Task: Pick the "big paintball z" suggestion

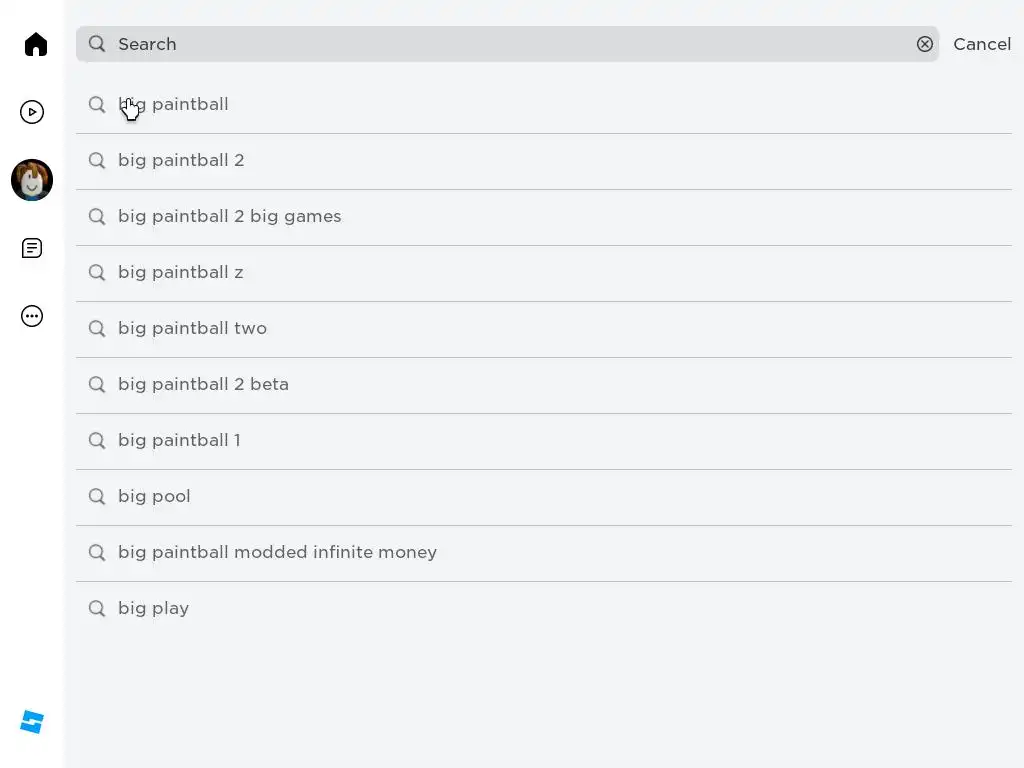Action: tap(543, 273)
